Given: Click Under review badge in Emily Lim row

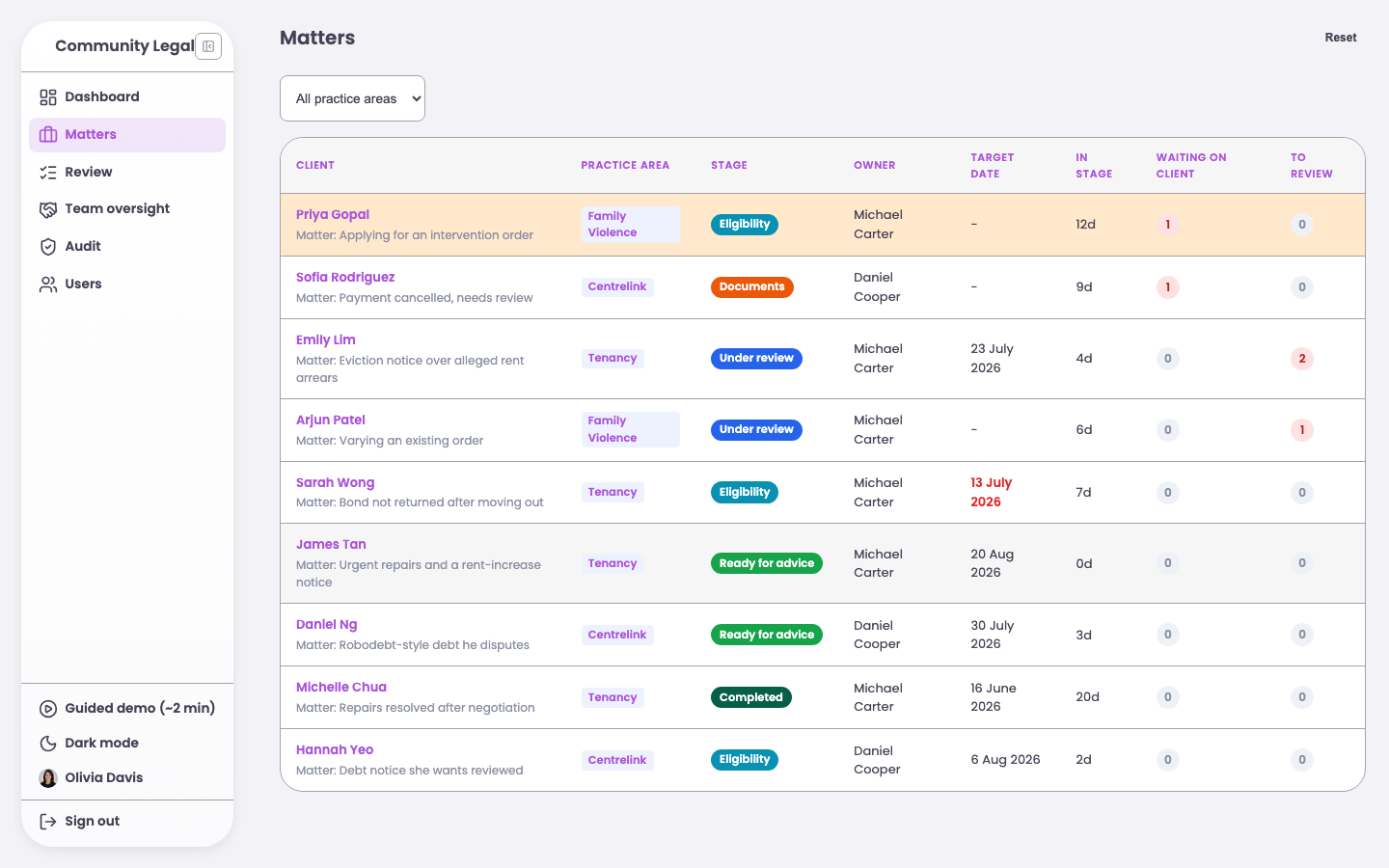Looking at the screenshot, I should click(756, 359).
